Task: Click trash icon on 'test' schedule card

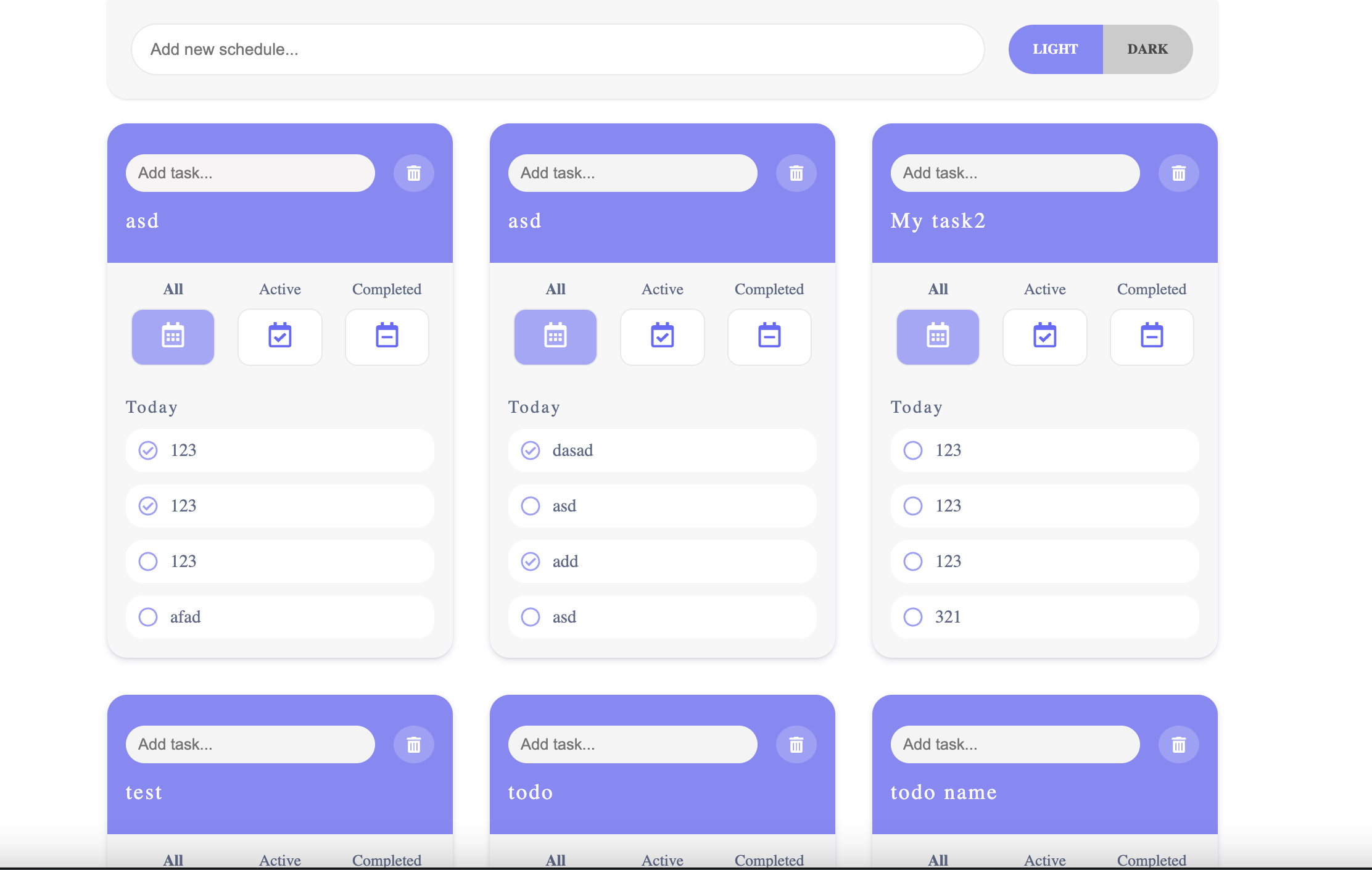Action: 413,745
